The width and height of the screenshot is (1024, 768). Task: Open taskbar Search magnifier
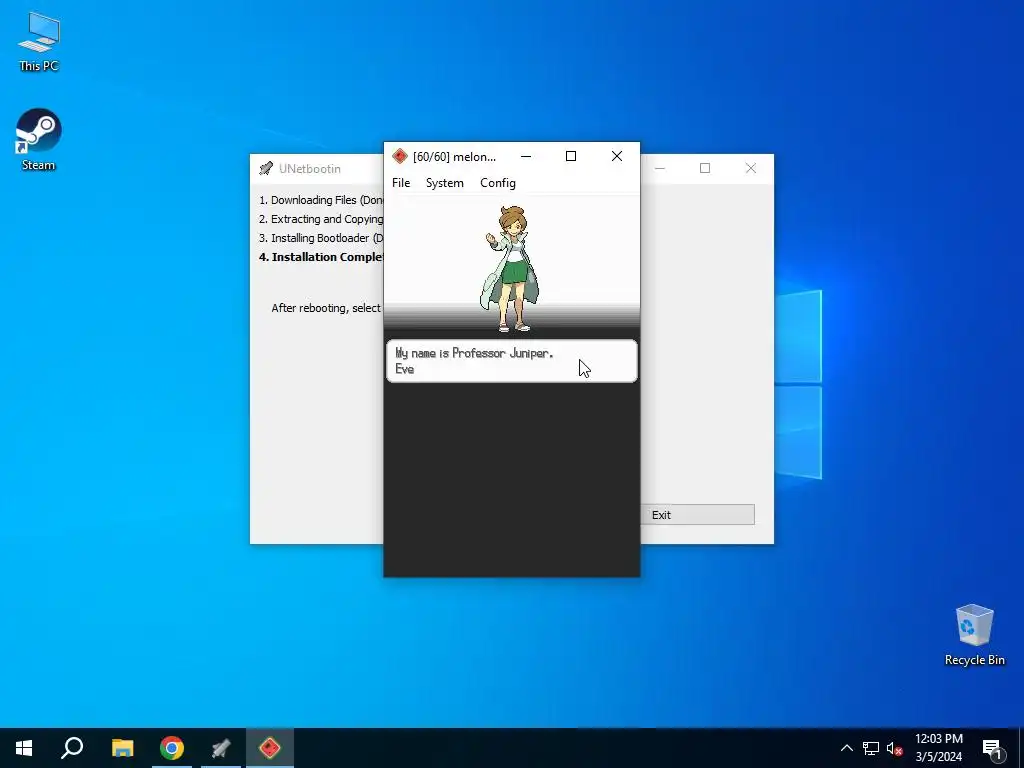(x=72, y=748)
